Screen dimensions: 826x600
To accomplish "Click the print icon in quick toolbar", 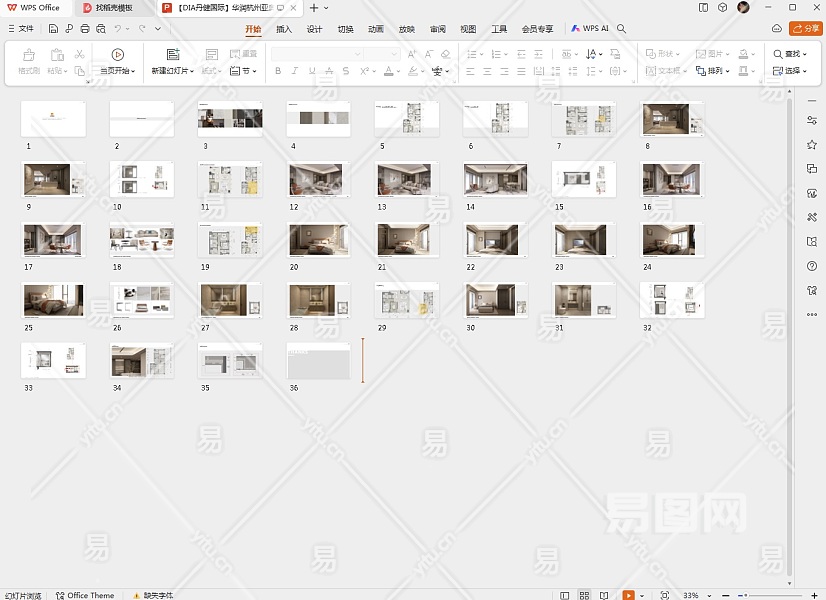I will (x=85, y=29).
